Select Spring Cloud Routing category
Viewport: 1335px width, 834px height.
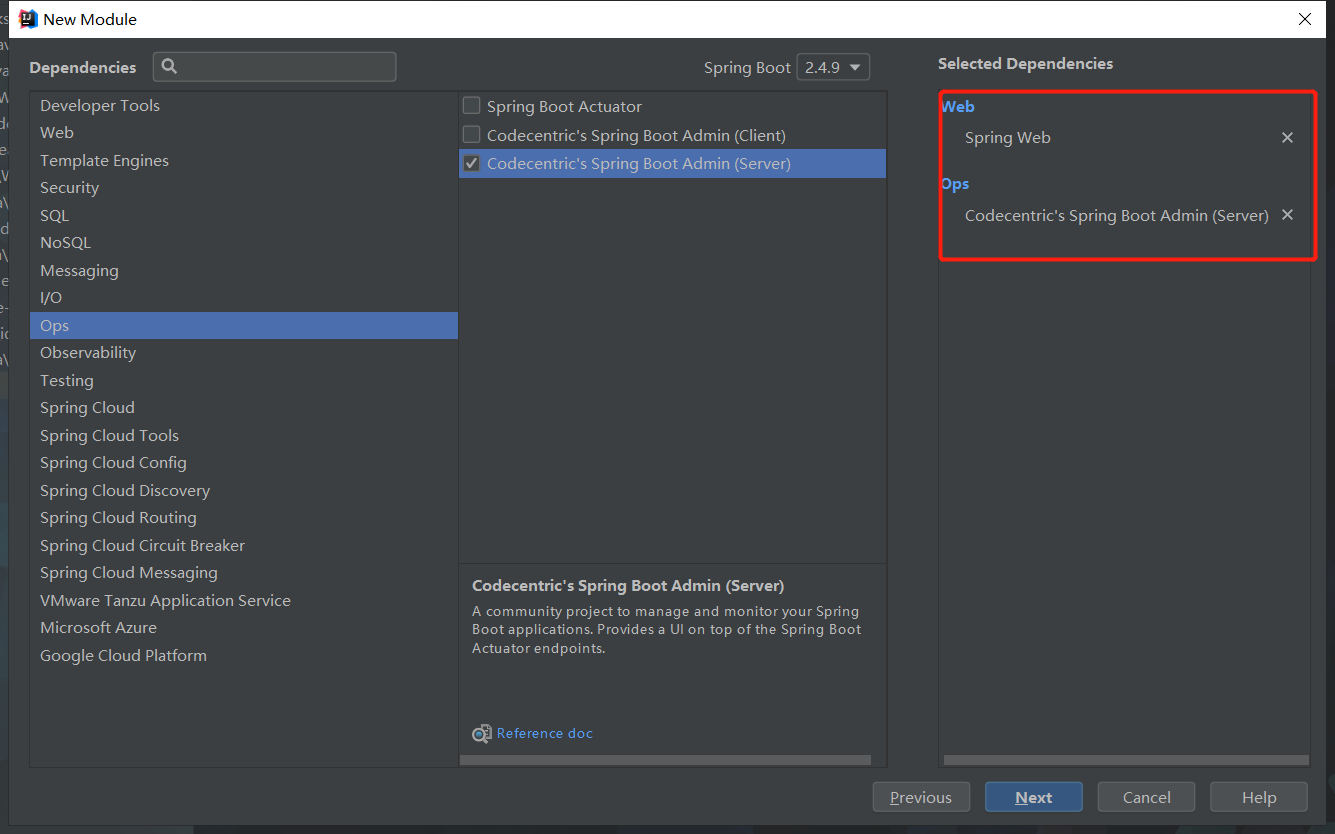244,518
